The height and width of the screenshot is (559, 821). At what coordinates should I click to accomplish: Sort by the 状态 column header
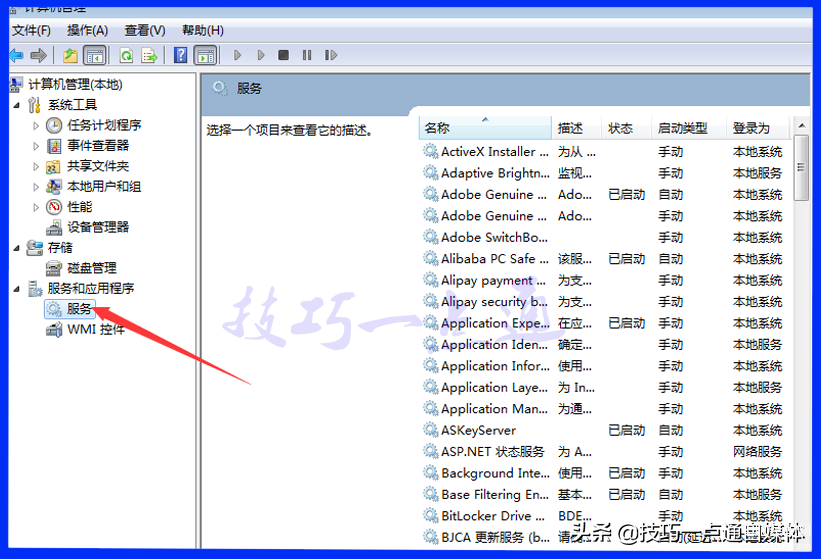click(627, 128)
